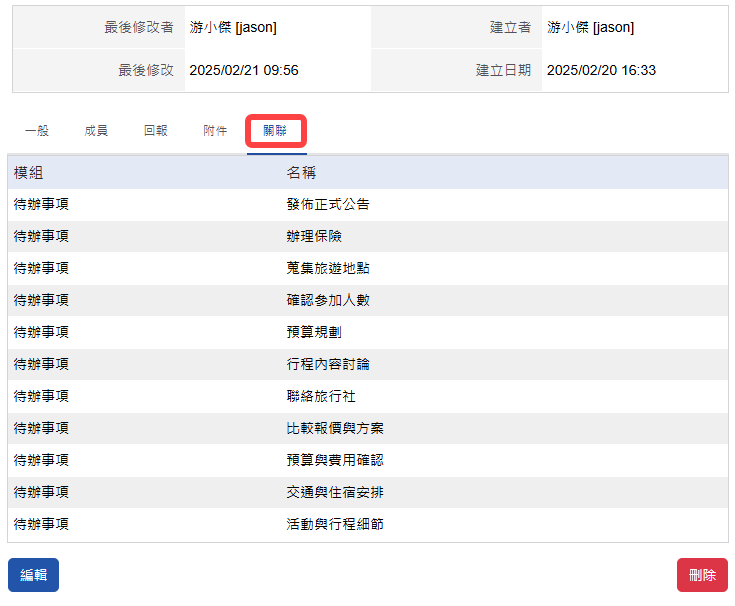Open the 比較報價與方案 entry

335,428
